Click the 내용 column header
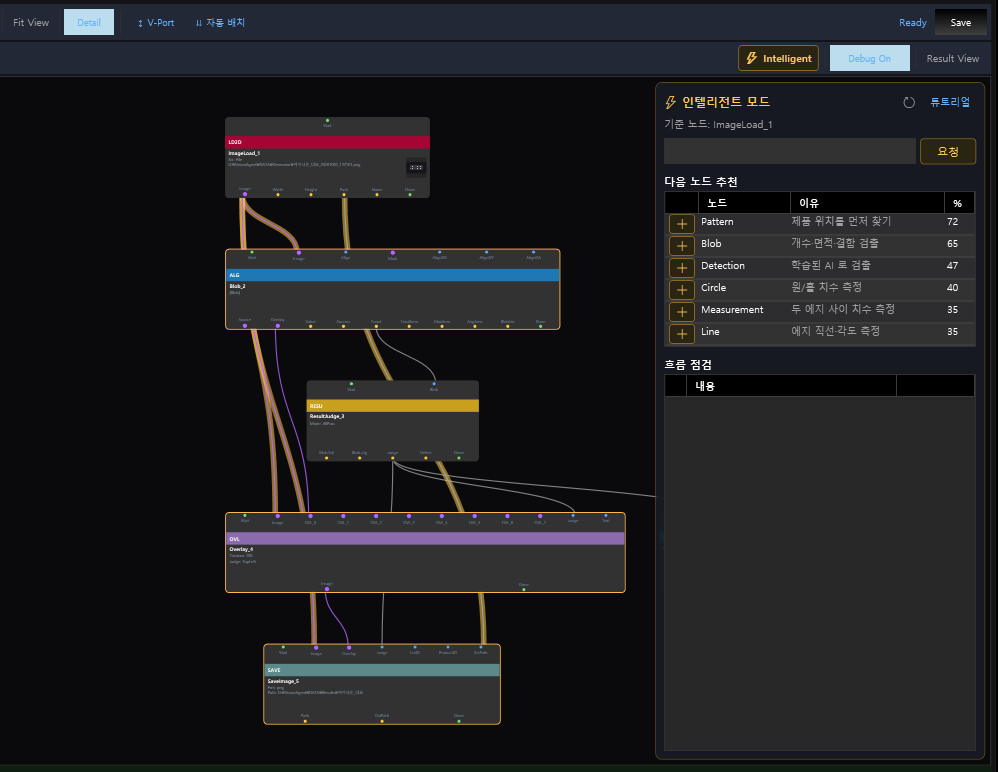The width and height of the screenshot is (998, 772). coord(791,386)
